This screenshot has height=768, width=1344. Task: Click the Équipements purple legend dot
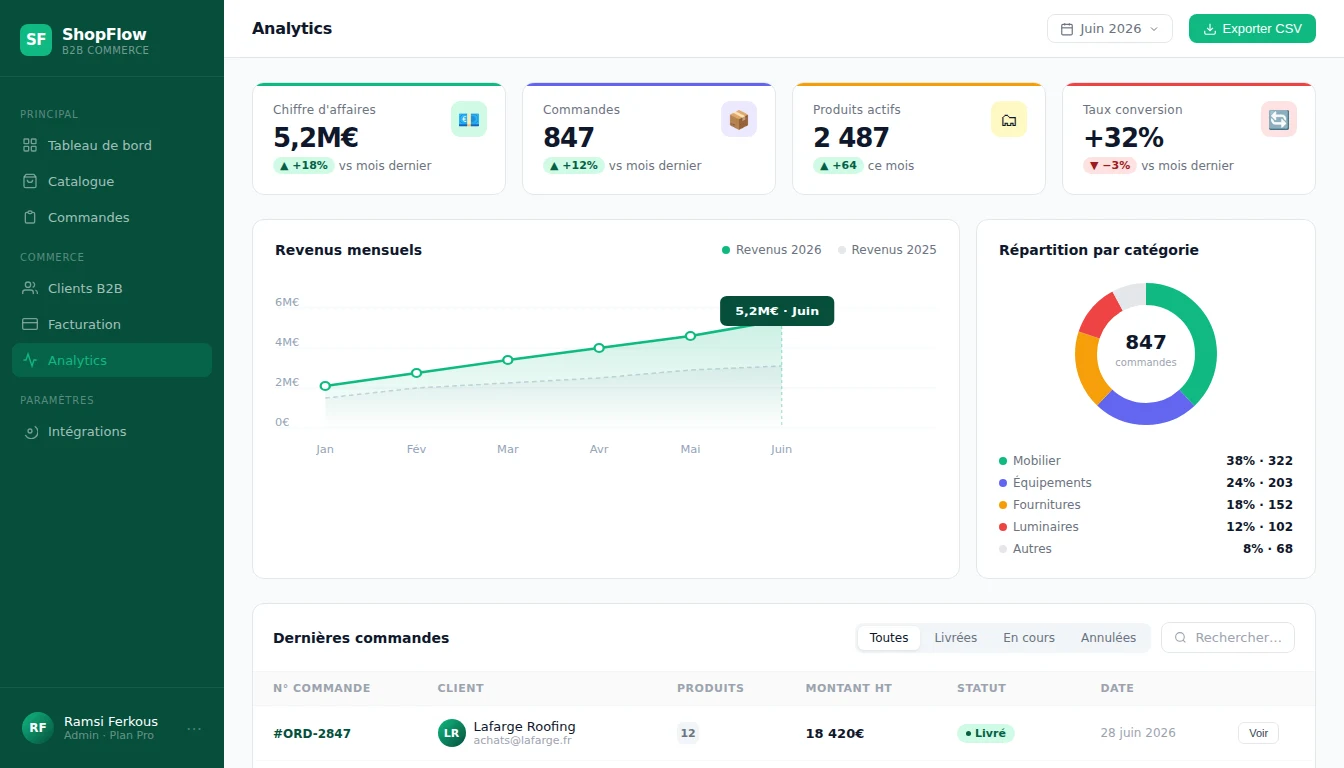pos(1003,483)
